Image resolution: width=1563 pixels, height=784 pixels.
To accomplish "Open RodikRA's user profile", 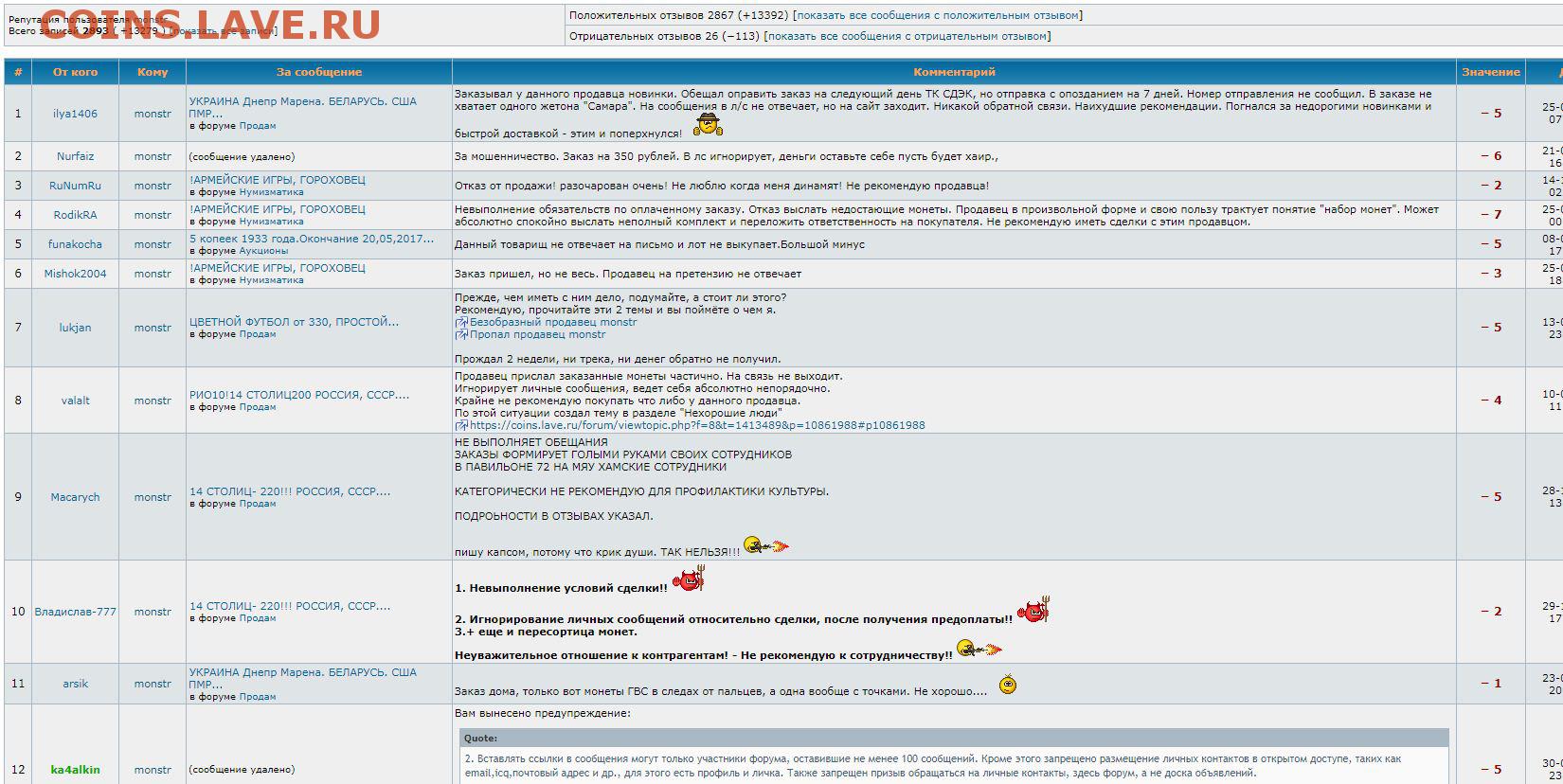I will (x=75, y=215).
